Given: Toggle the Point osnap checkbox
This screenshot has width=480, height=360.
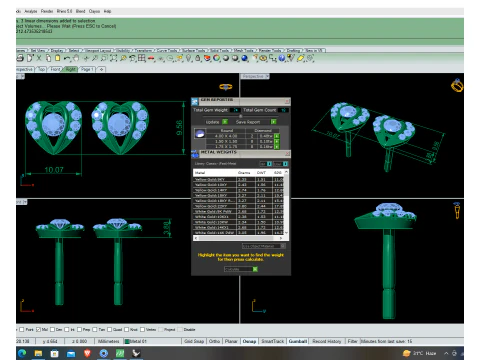Looking at the screenshot, I should coord(22,330).
